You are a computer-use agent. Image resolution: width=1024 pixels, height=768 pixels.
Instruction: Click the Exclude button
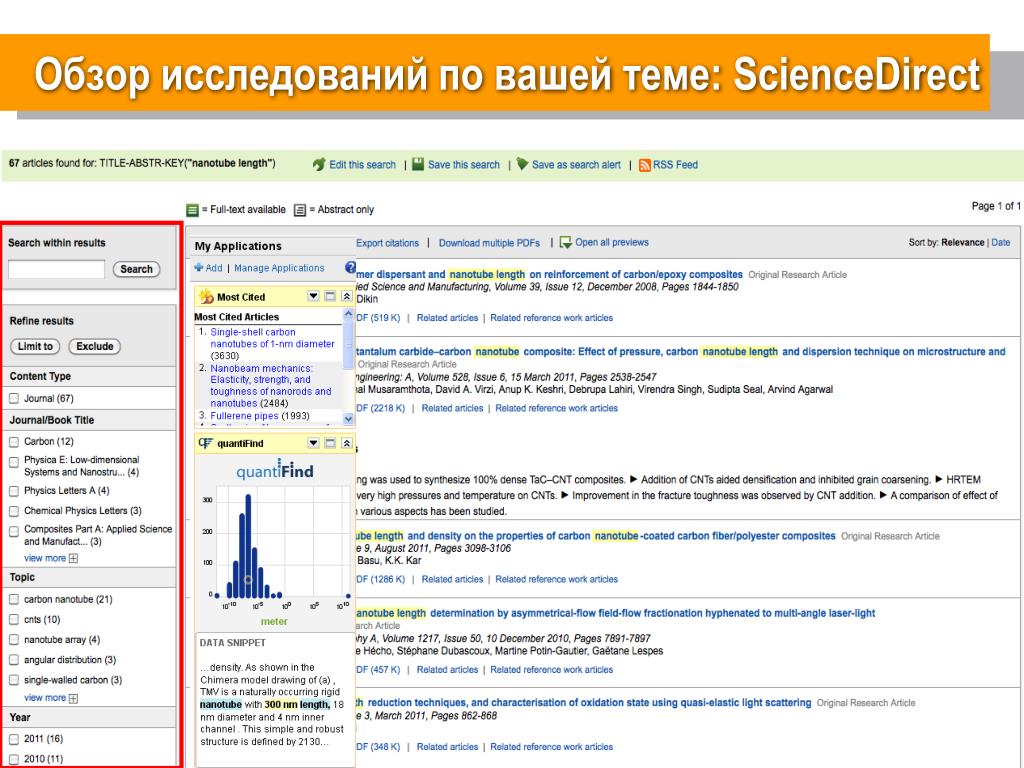pyautogui.click(x=95, y=346)
